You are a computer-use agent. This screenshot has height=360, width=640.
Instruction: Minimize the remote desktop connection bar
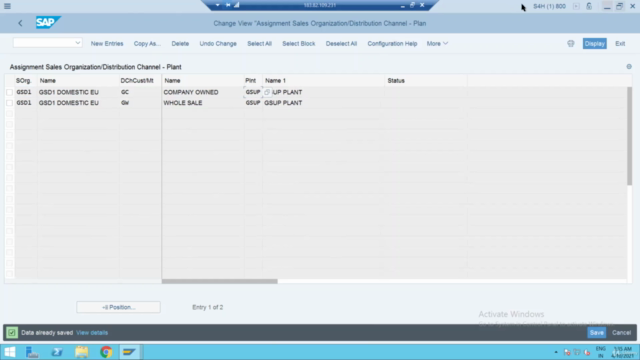402,5
